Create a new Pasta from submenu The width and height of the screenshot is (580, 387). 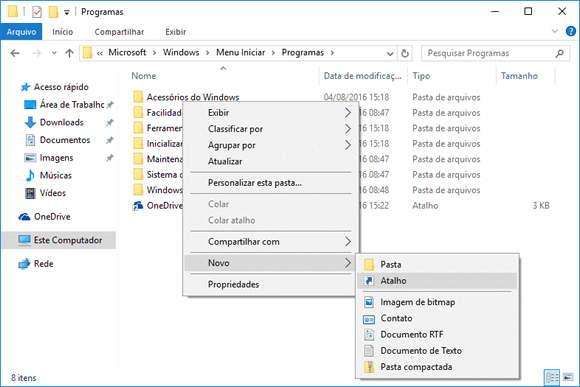[437, 265]
